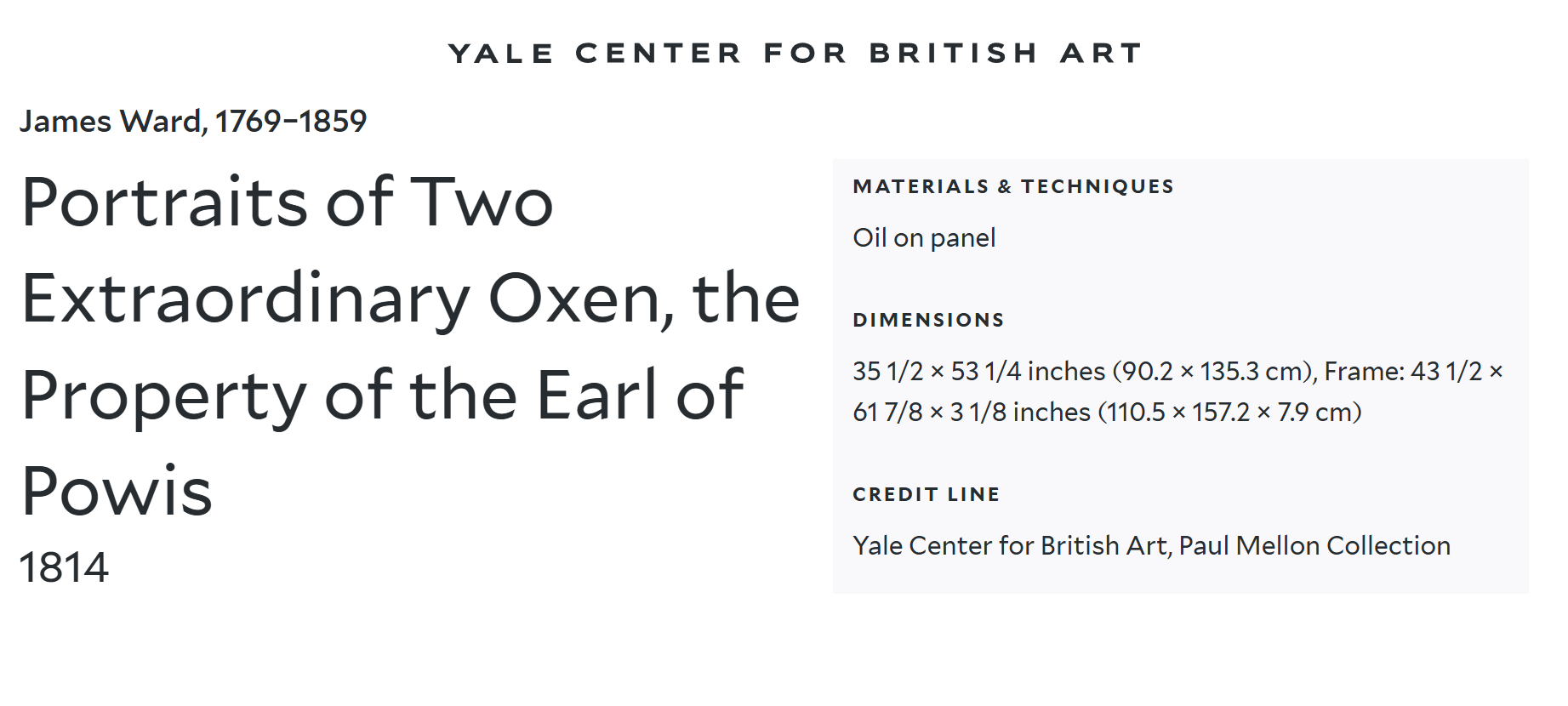Image resolution: width=1568 pixels, height=706 pixels.
Task: Click the word 'Extraordinary' in the title
Action: pyautogui.click(x=246, y=299)
